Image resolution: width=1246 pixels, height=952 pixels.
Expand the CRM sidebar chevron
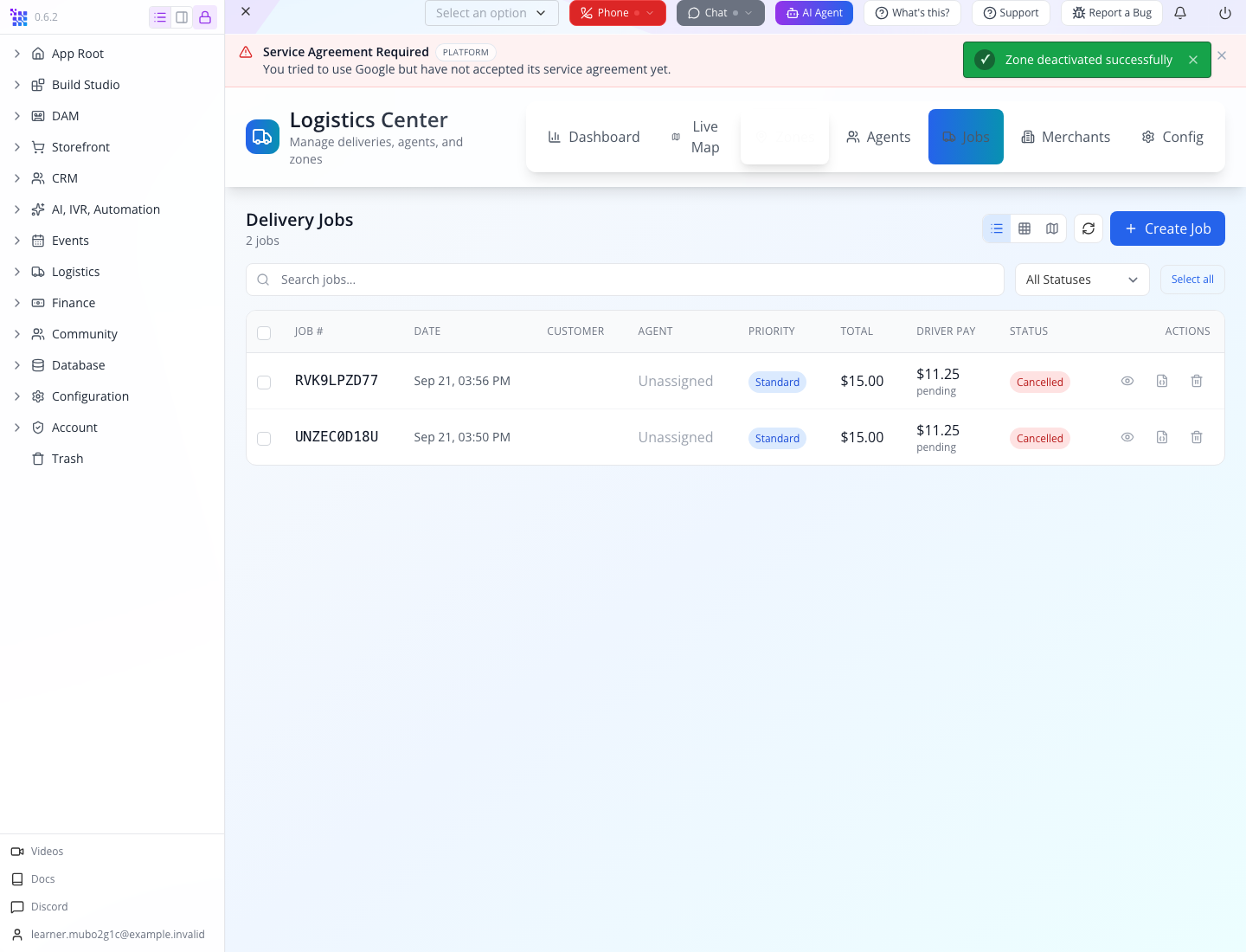tap(17, 178)
